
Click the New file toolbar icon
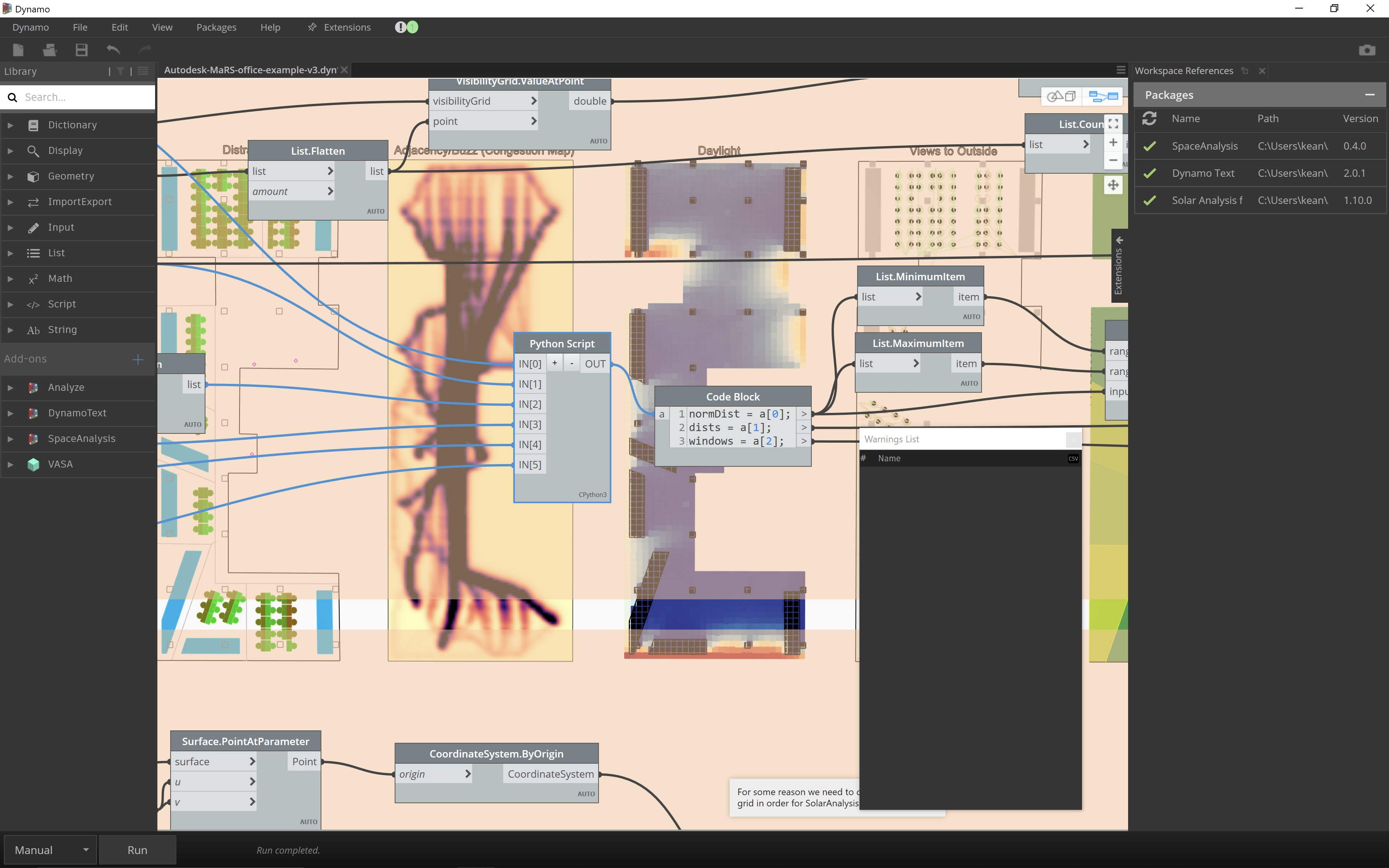pyautogui.click(x=18, y=50)
